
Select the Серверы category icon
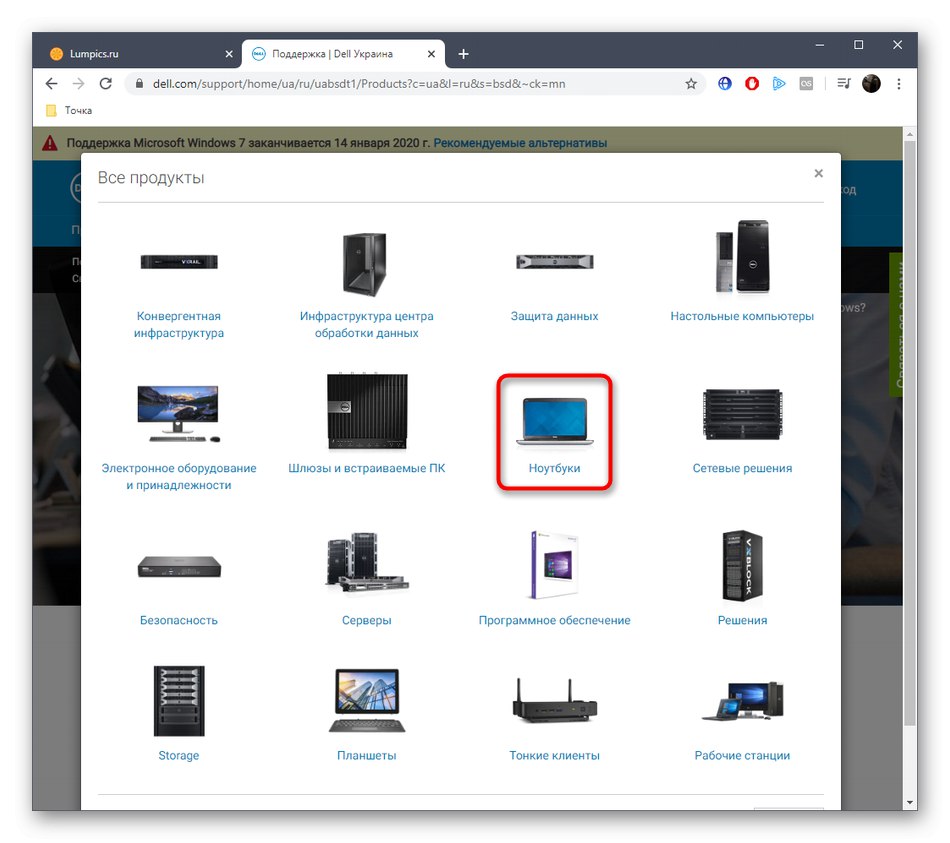pyautogui.click(x=366, y=565)
